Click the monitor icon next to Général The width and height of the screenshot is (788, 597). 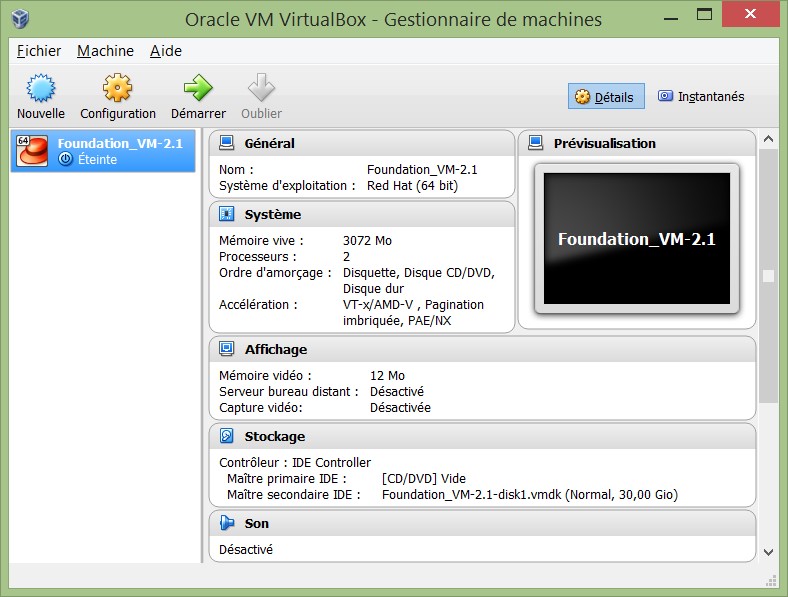coord(227,143)
